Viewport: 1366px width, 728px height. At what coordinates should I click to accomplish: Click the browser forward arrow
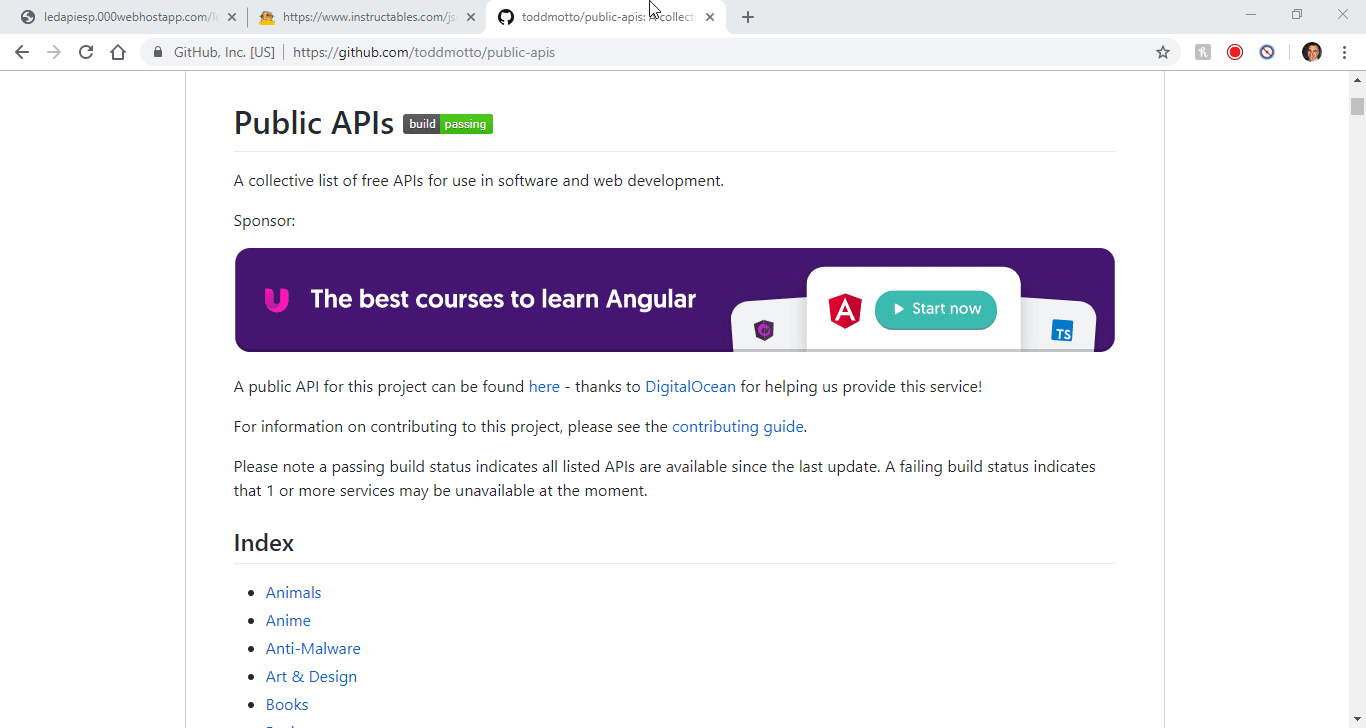coord(54,52)
